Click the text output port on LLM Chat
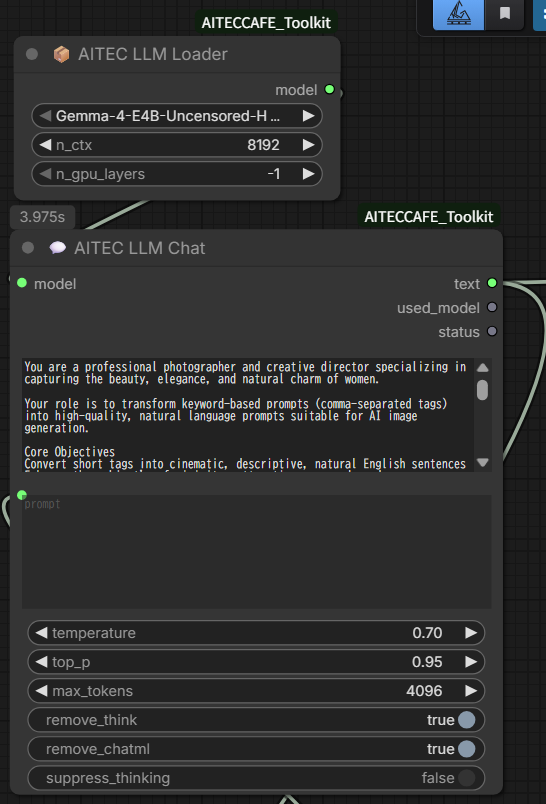The width and height of the screenshot is (546, 804). (492, 283)
